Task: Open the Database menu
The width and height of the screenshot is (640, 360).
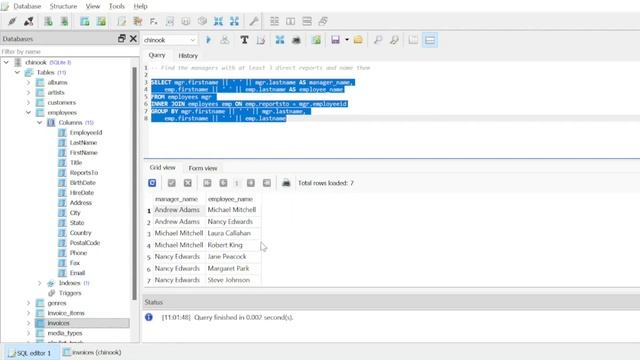Action: tap(27, 6)
